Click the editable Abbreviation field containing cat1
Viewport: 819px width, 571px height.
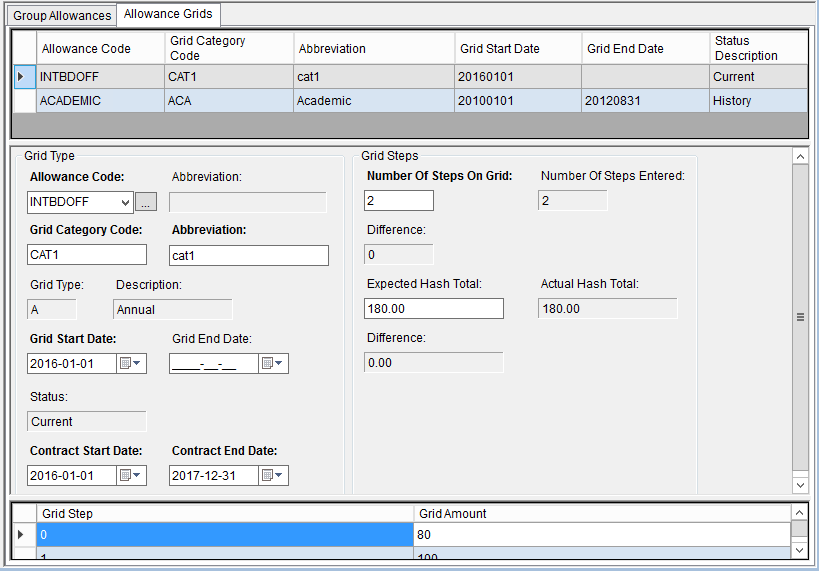pyautogui.click(x=248, y=255)
